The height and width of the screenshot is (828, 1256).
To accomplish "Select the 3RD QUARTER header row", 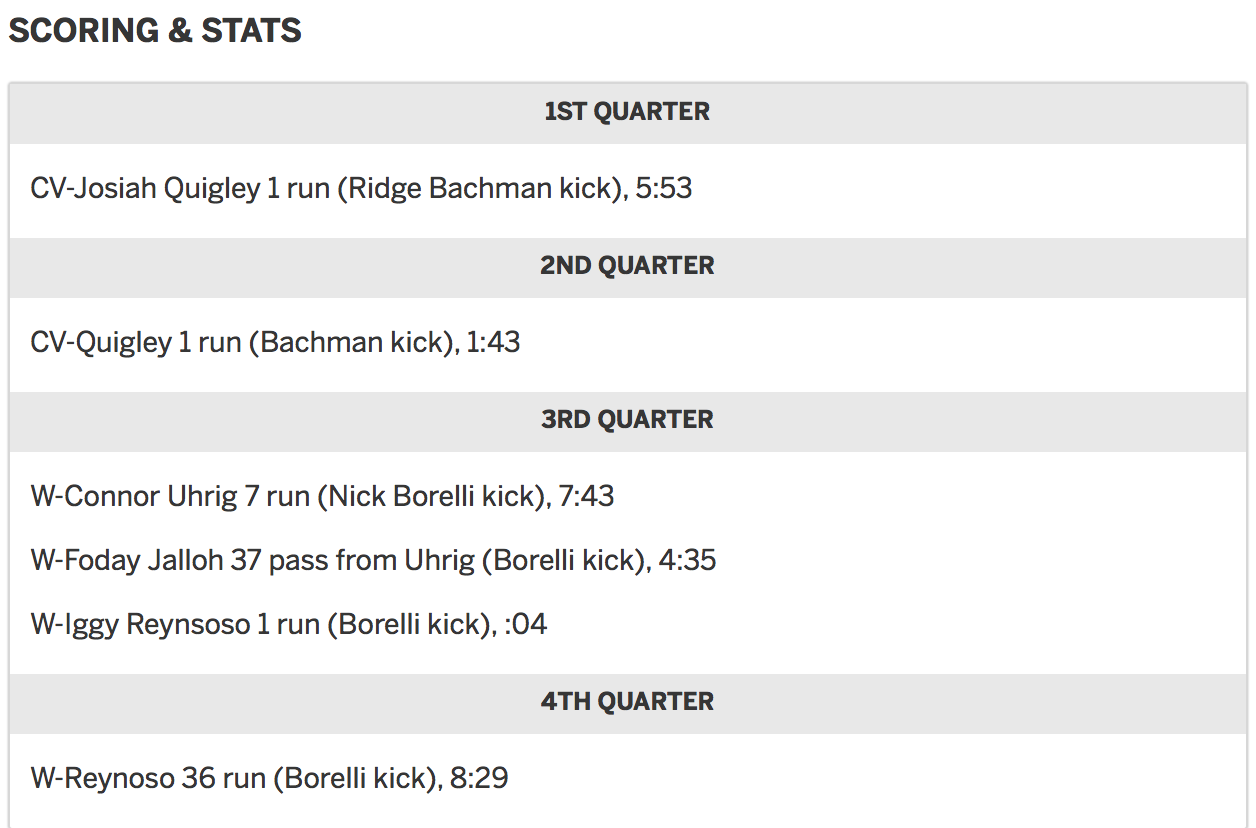I will click(x=627, y=421).
